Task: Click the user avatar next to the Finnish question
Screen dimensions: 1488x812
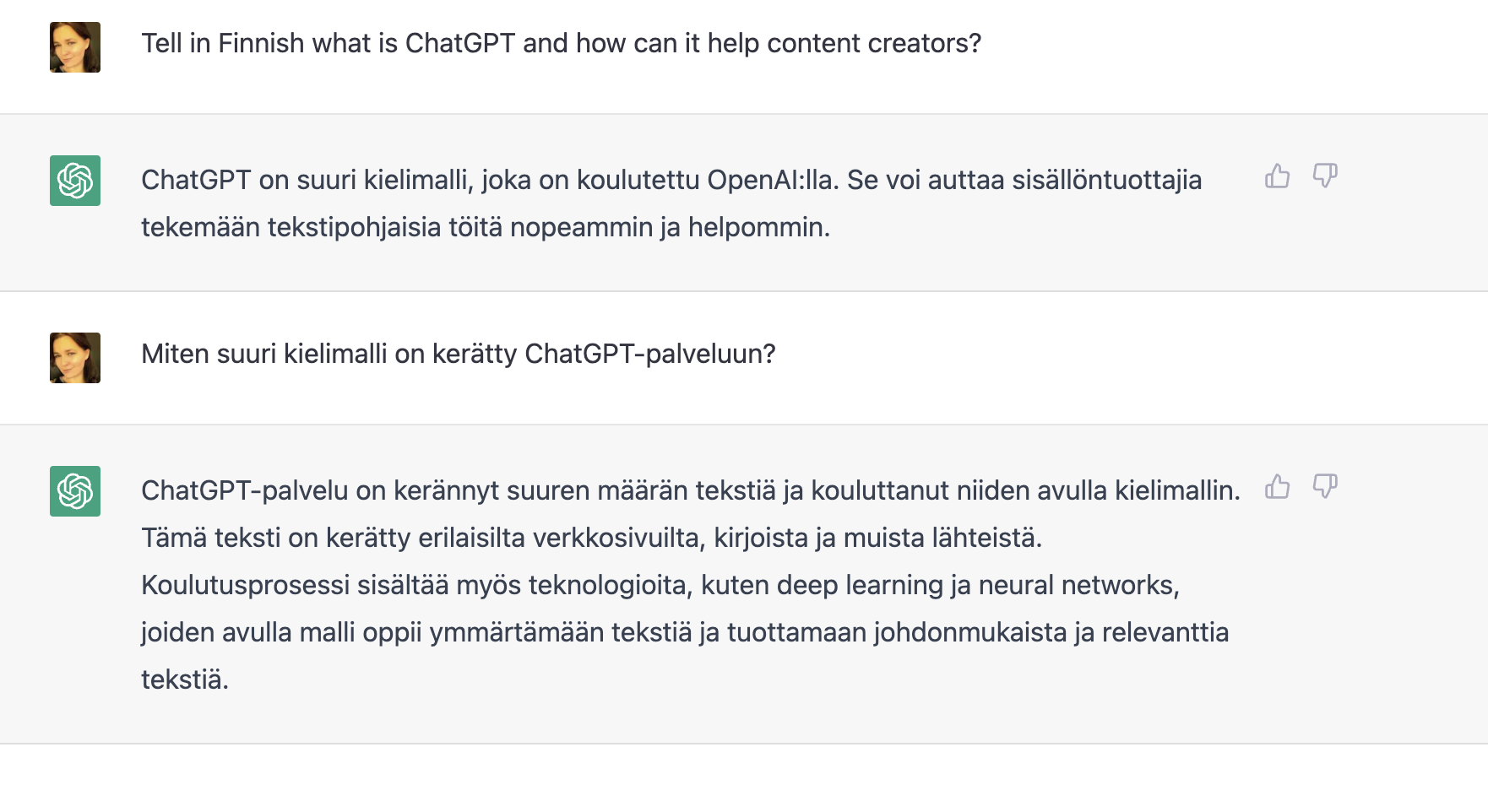Action: (x=75, y=358)
